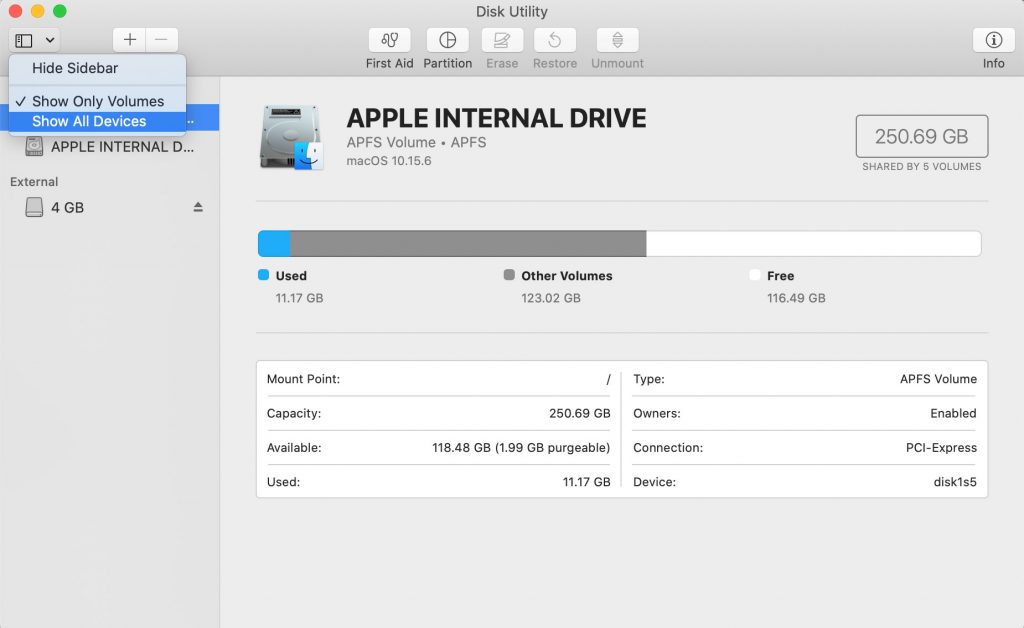Click the Owners value Enabled
The height and width of the screenshot is (628, 1024).
pyautogui.click(x=953, y=413)
